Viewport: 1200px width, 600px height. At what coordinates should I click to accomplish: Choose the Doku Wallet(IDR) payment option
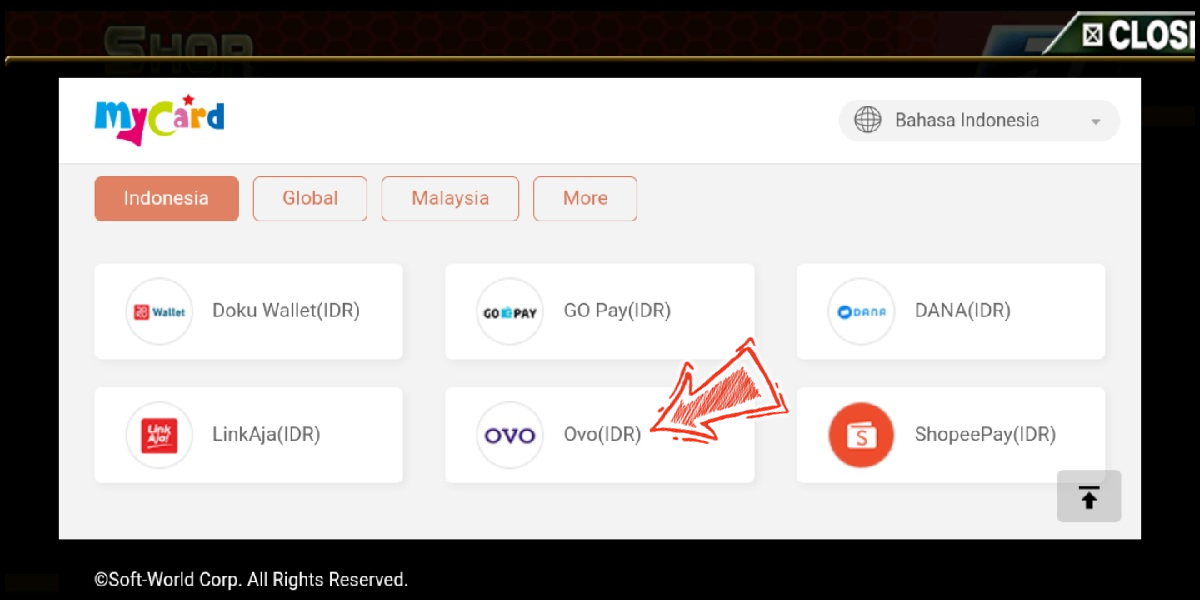coord(249,311)
